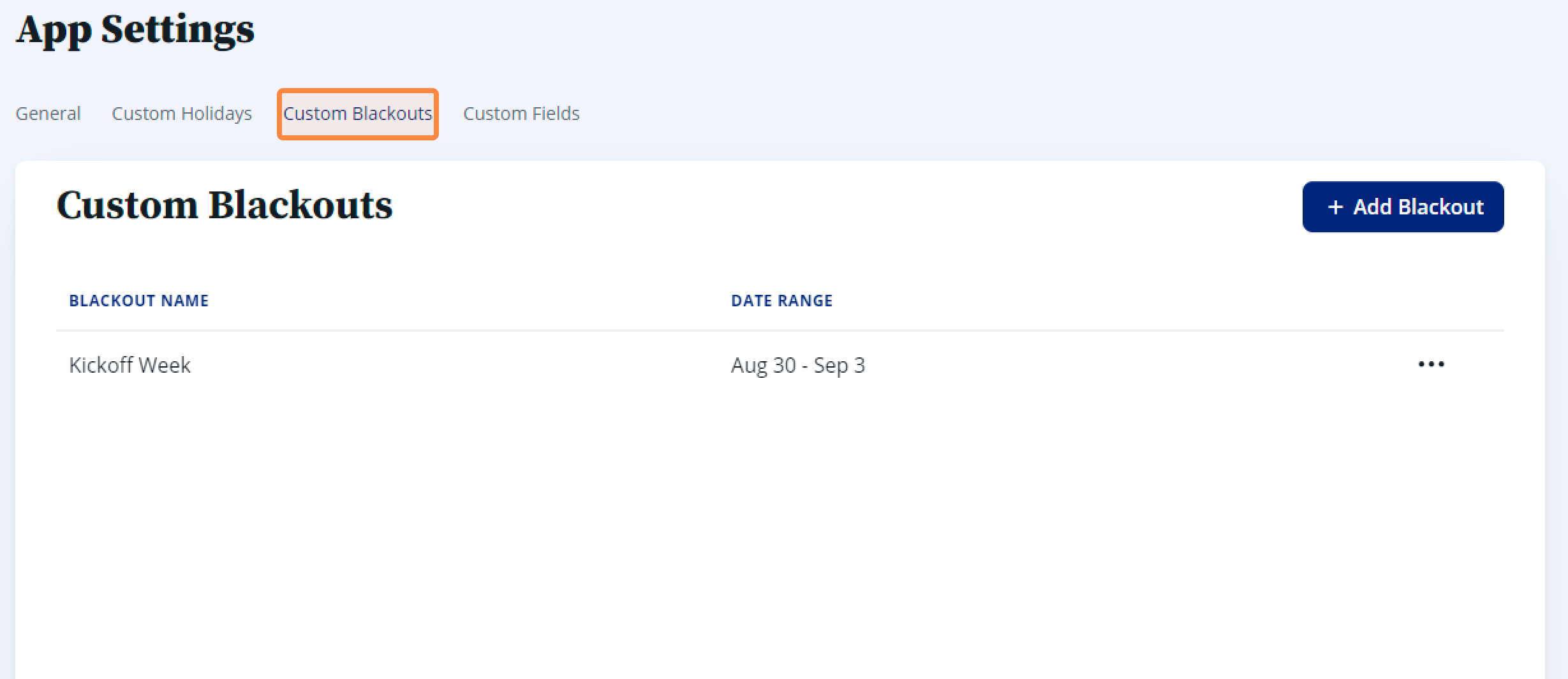Open the Custom Holidays tab
The height and width of the screenshot is (679, 1568).
pos(182,114)
